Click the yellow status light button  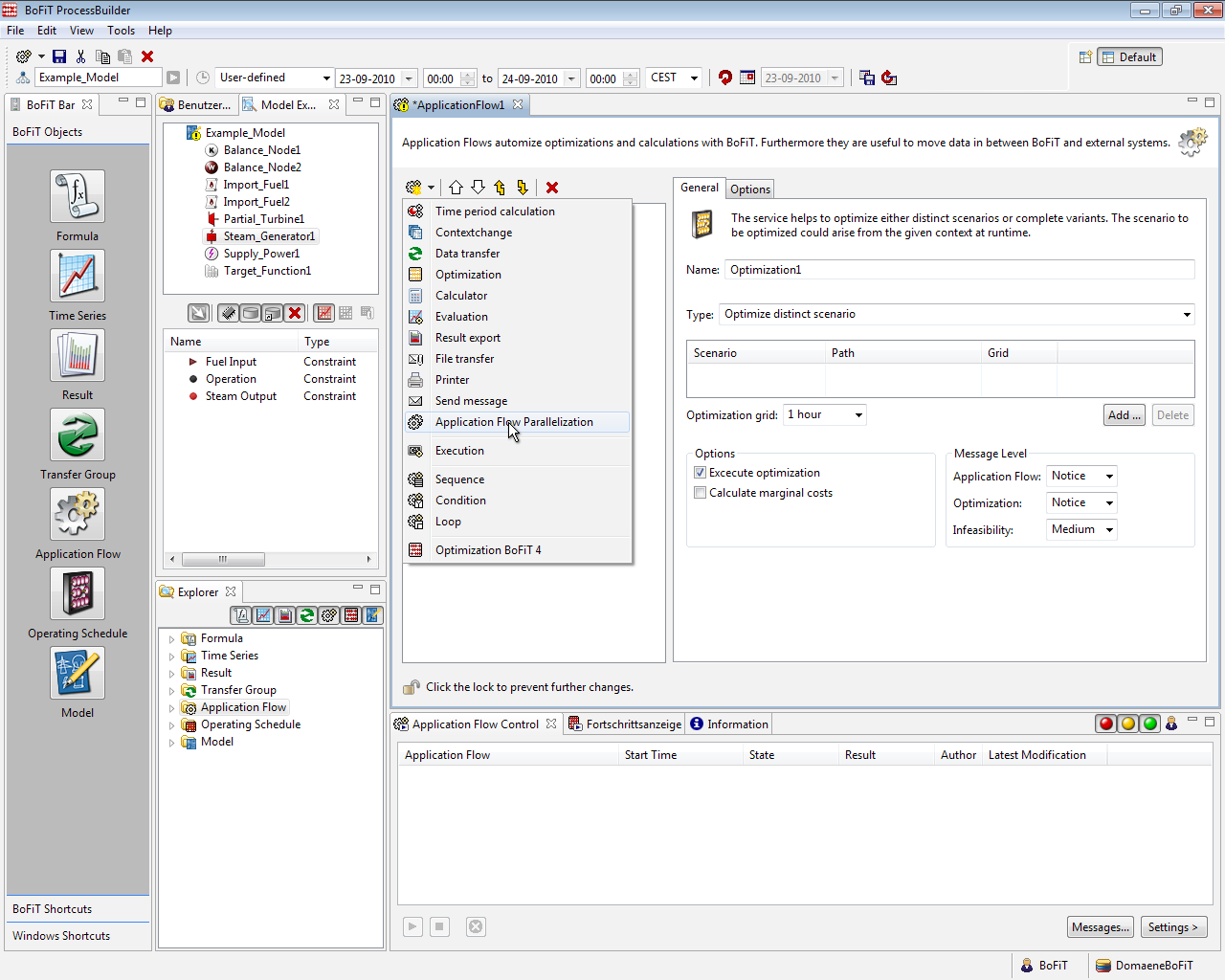point(1128,724)
